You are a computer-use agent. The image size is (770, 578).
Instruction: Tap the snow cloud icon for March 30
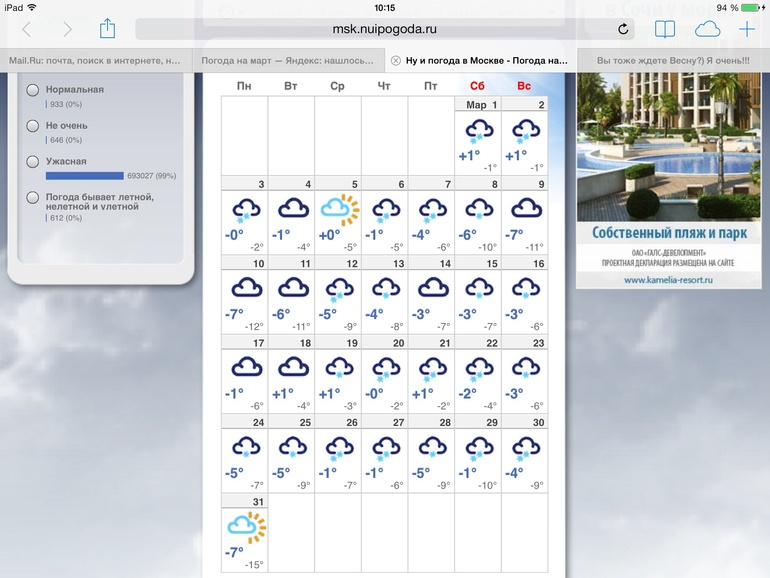click(x=526, y=449)
